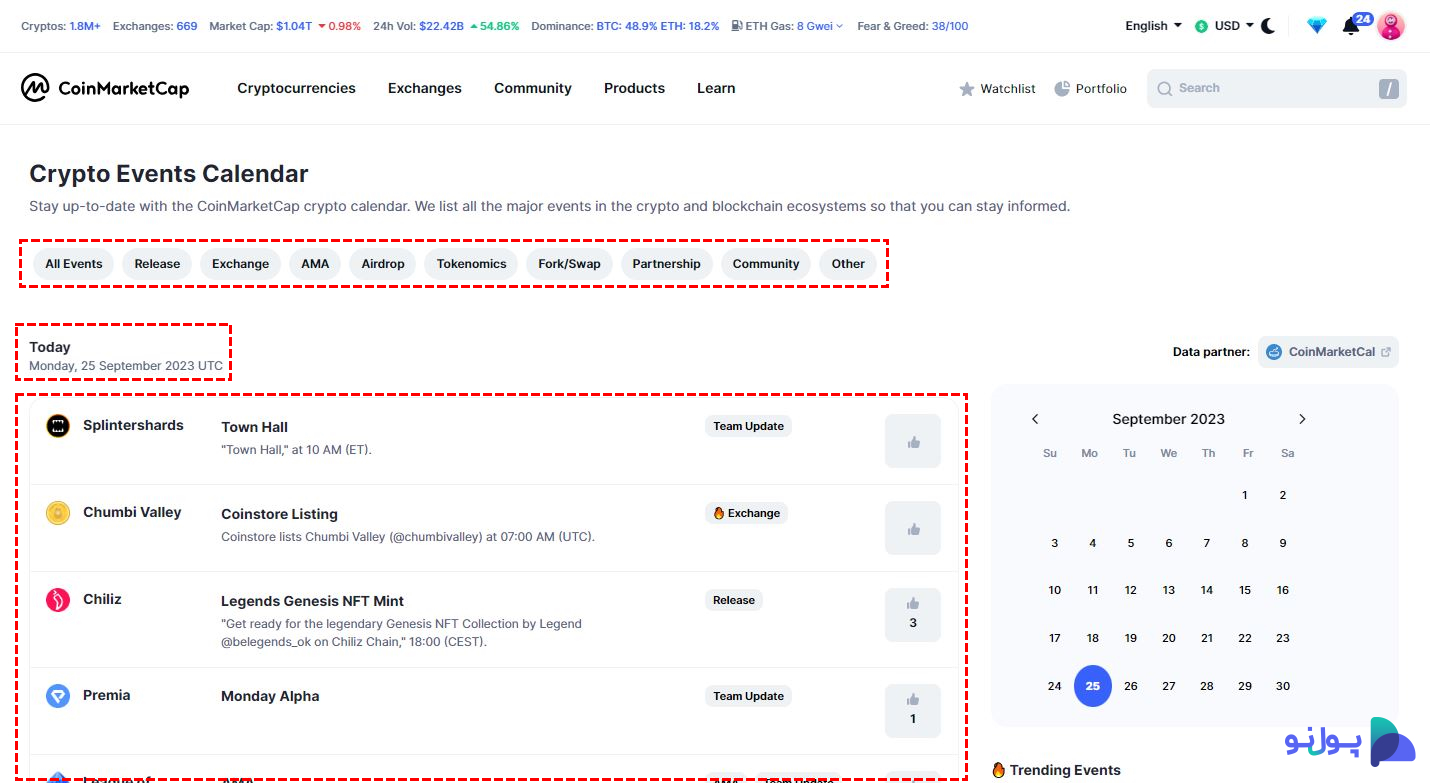Screen dimensions: 1430x783
Task: Click the Exchange tag on Chumbi Valley
Action: (746, 513)
